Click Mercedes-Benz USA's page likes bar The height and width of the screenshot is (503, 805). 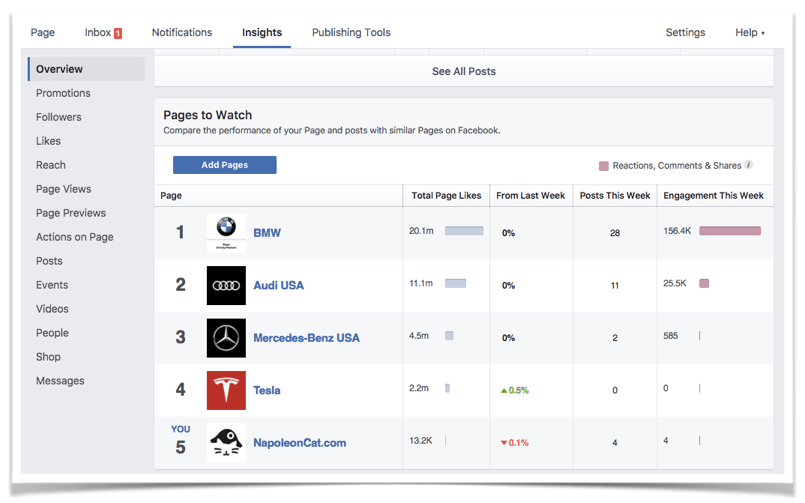click(449, 336)
